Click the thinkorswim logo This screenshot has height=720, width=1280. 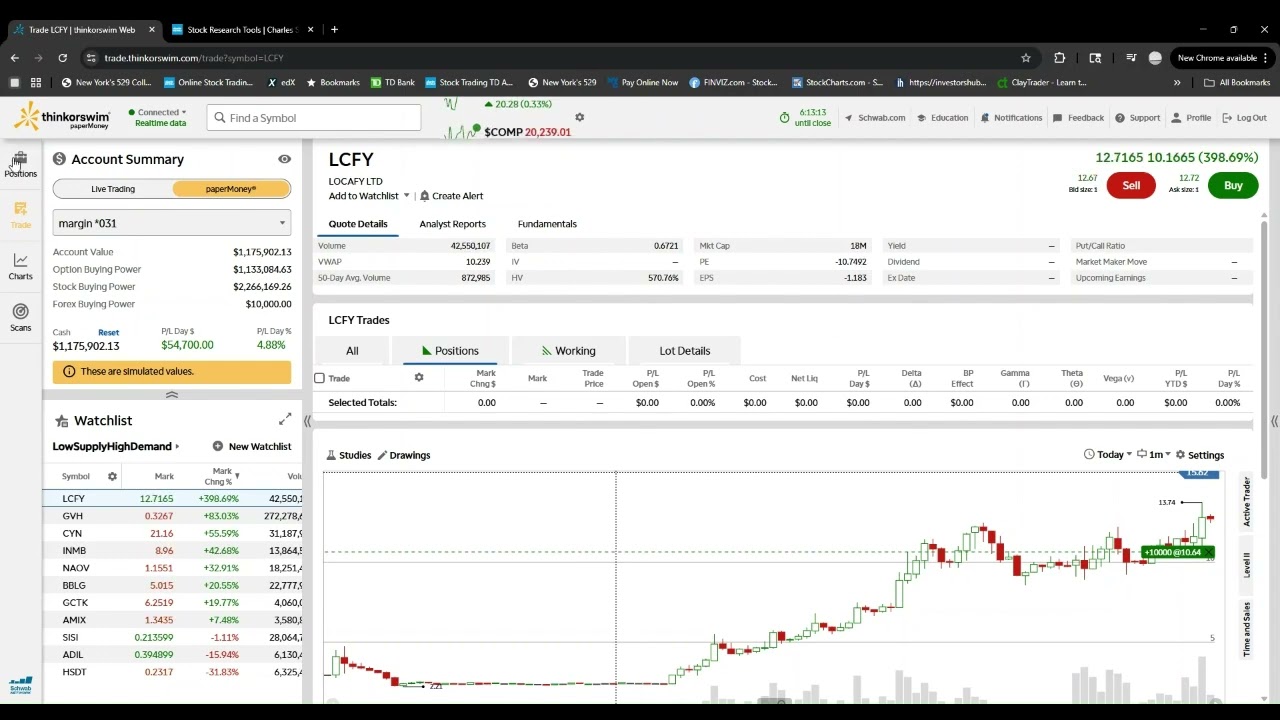[x=62, y=117]
